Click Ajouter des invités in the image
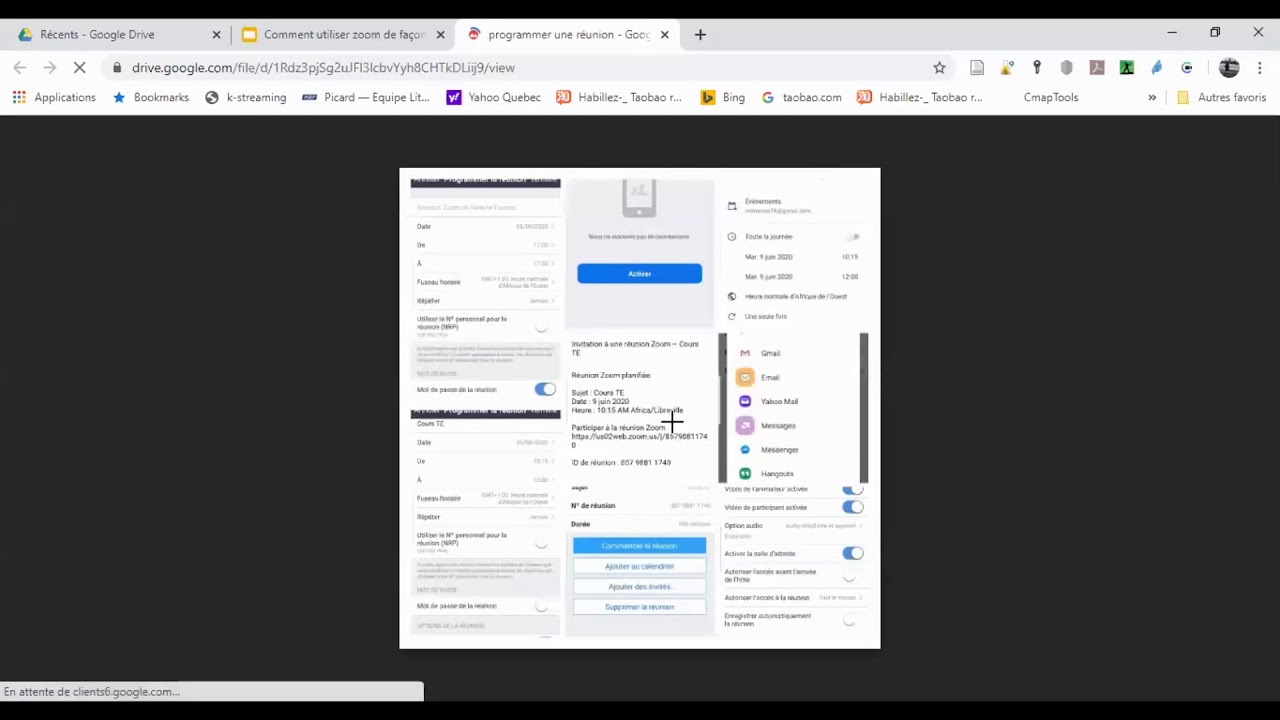1280x720 pixels. (639, 587)
